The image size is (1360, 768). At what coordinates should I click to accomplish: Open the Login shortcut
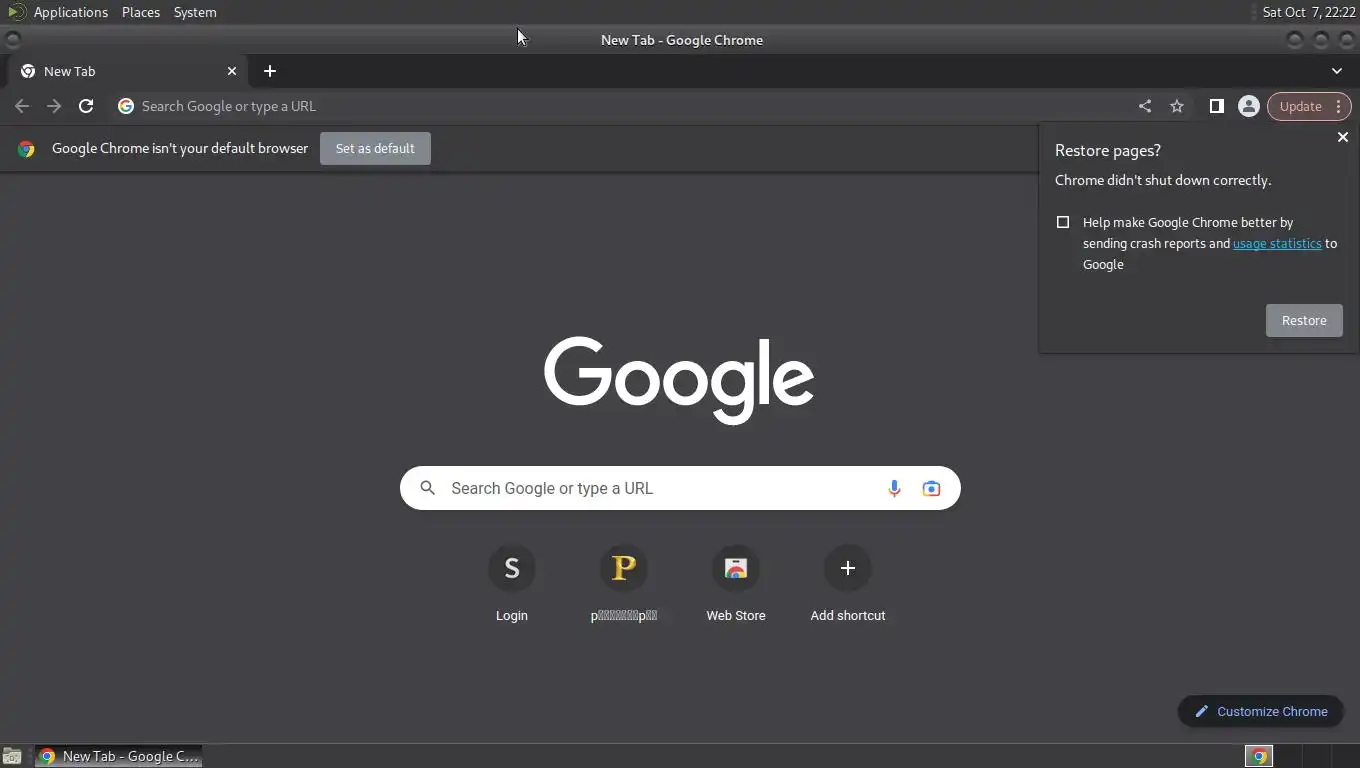(x=511, y=585)
